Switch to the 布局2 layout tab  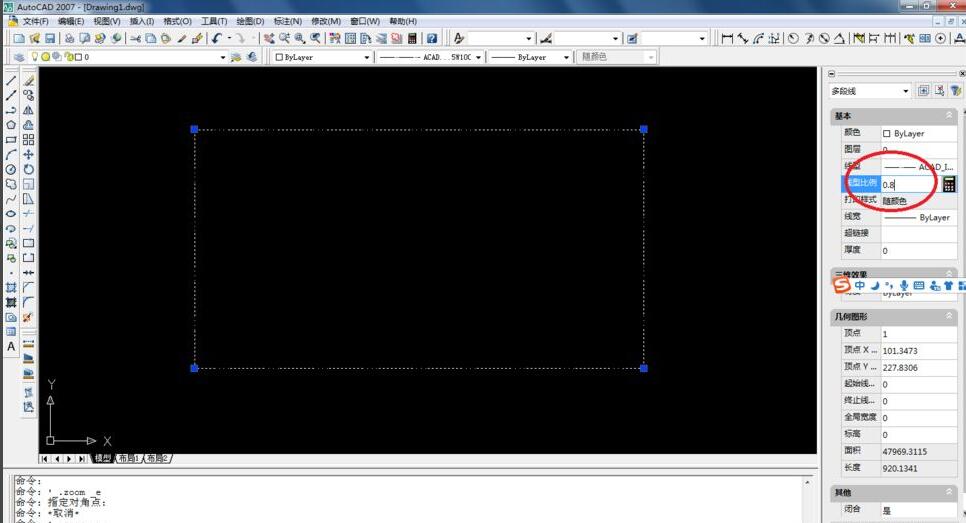[x=157, y=458]
